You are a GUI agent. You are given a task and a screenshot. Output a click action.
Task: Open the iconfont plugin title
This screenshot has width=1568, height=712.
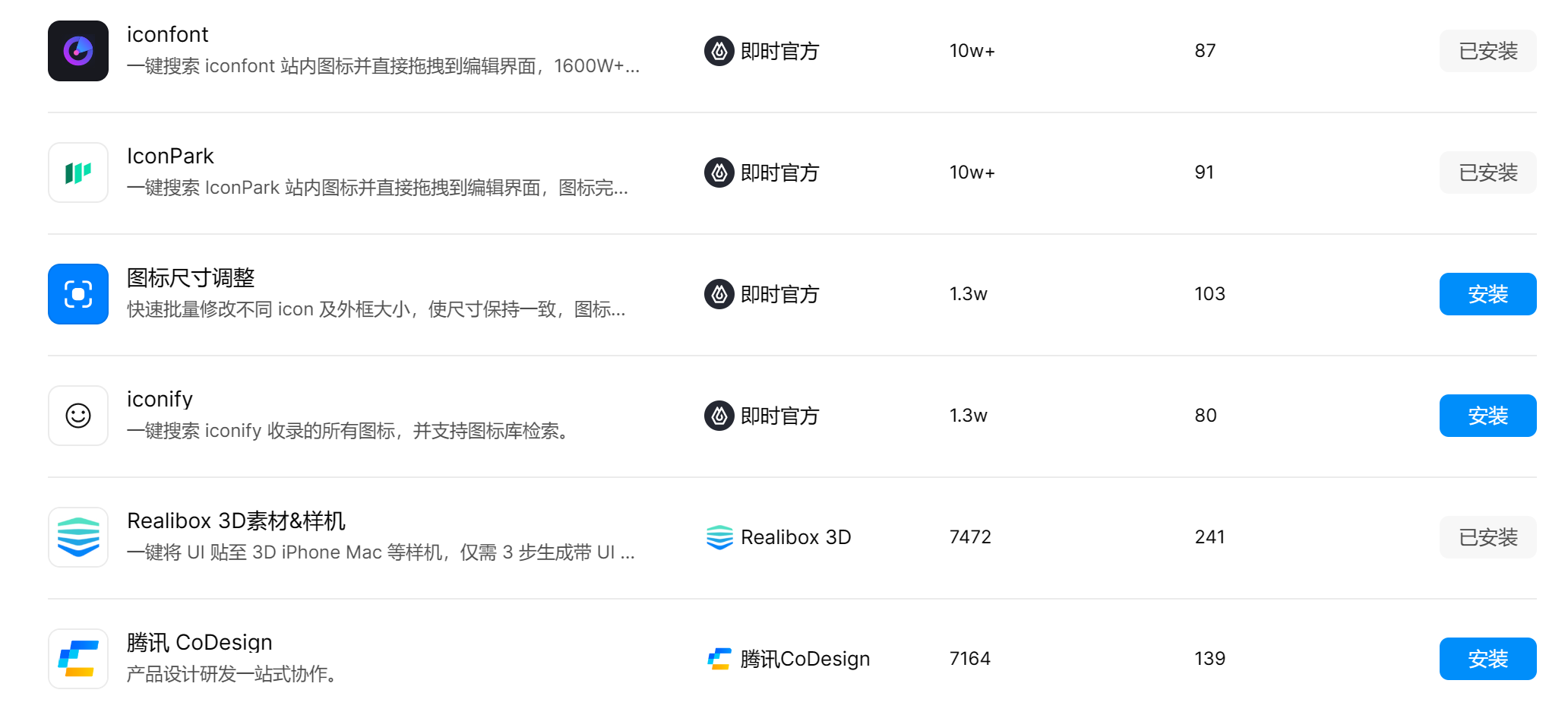pos(167,34)
